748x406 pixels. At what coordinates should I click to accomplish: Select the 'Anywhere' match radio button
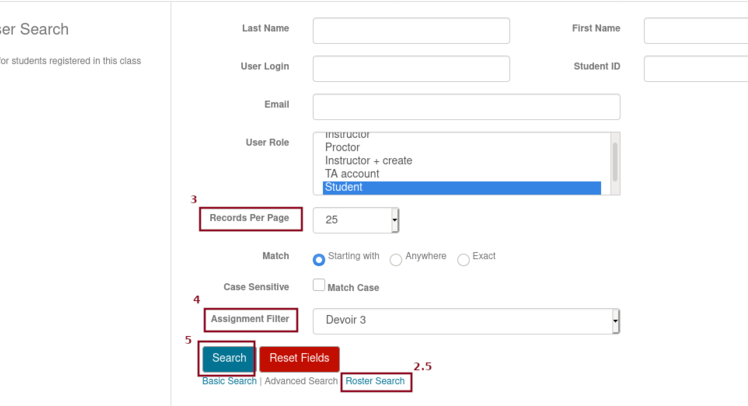pyautogui.click(x=396, y=260)
